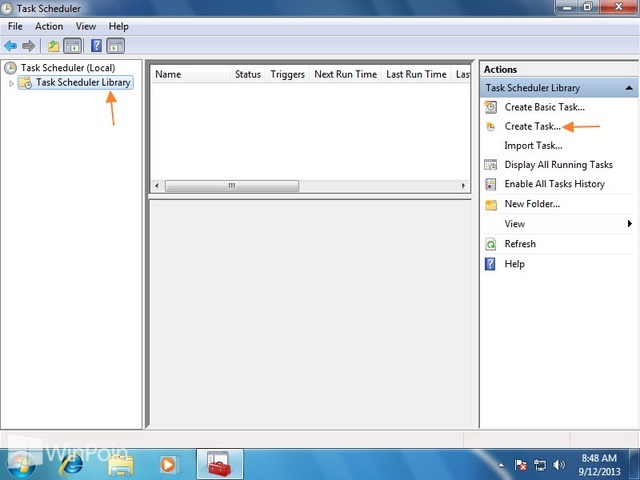Viewport: 640px width, 480px height.
Task: Click the forward arrow in the toolbar
Action: tap(28, 46)
